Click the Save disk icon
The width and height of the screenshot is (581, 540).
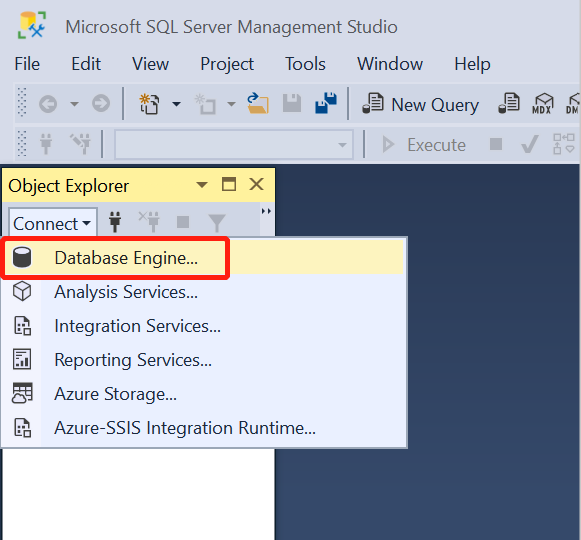tap(292, 103)
